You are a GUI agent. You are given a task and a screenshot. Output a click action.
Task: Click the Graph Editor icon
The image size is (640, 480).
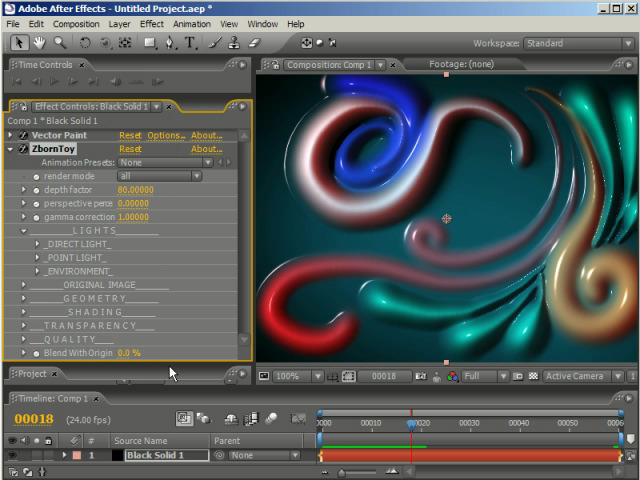298,418
